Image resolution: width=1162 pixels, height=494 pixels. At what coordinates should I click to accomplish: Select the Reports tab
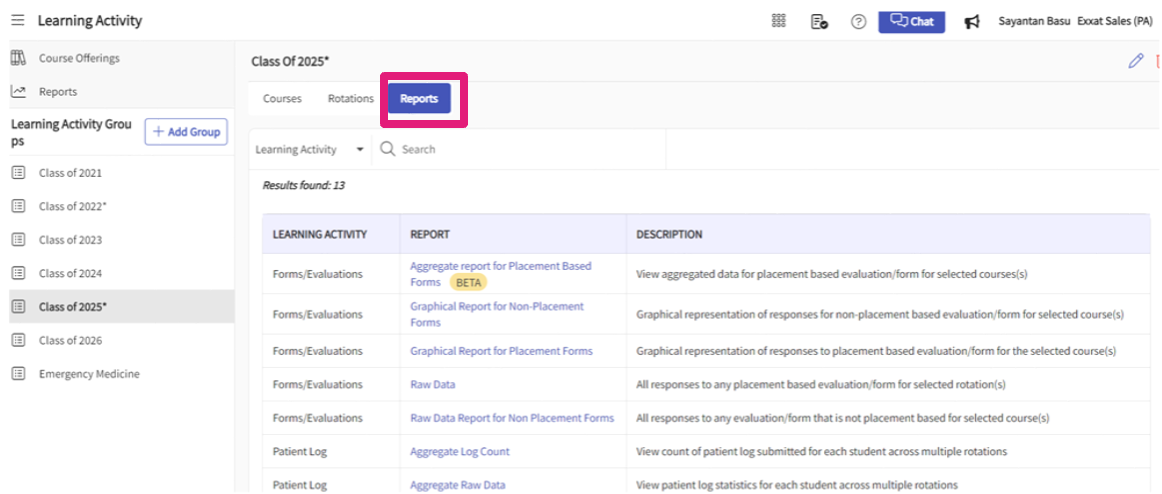click(419, 99)
